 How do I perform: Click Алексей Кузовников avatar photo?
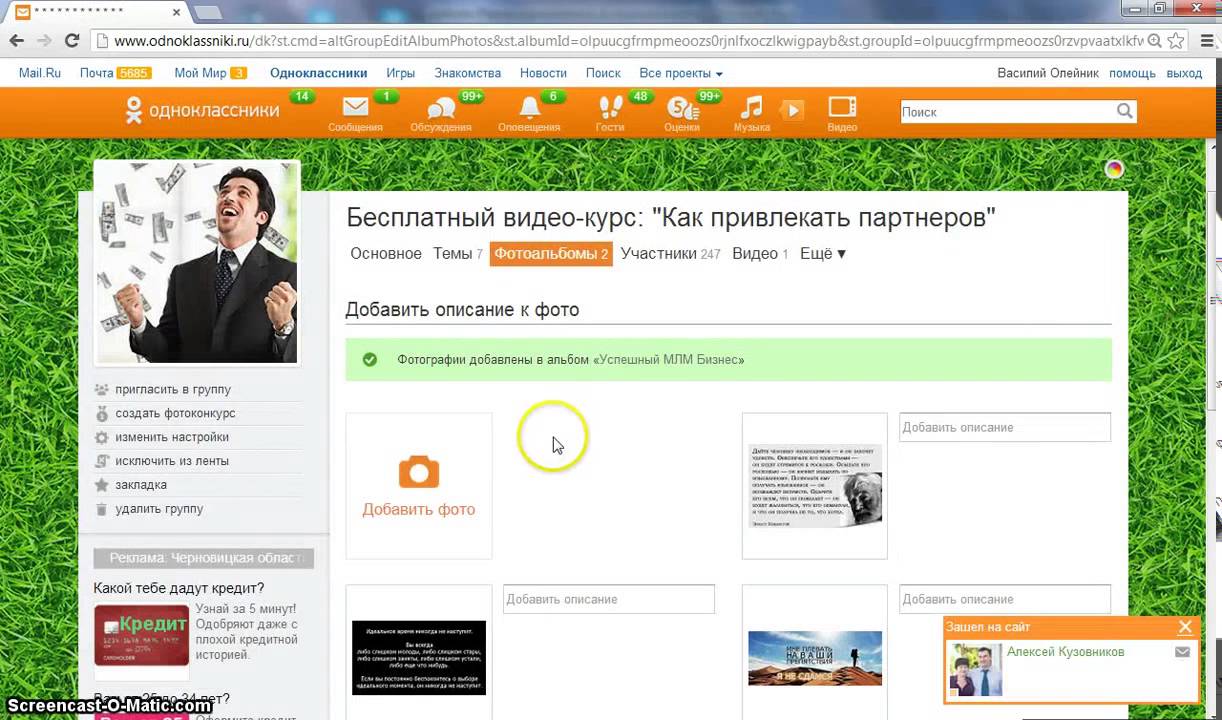click(976, 669)
